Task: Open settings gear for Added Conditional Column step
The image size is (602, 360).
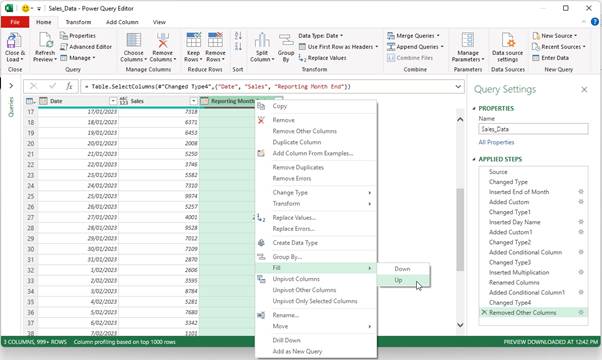Action: point(580,252)
